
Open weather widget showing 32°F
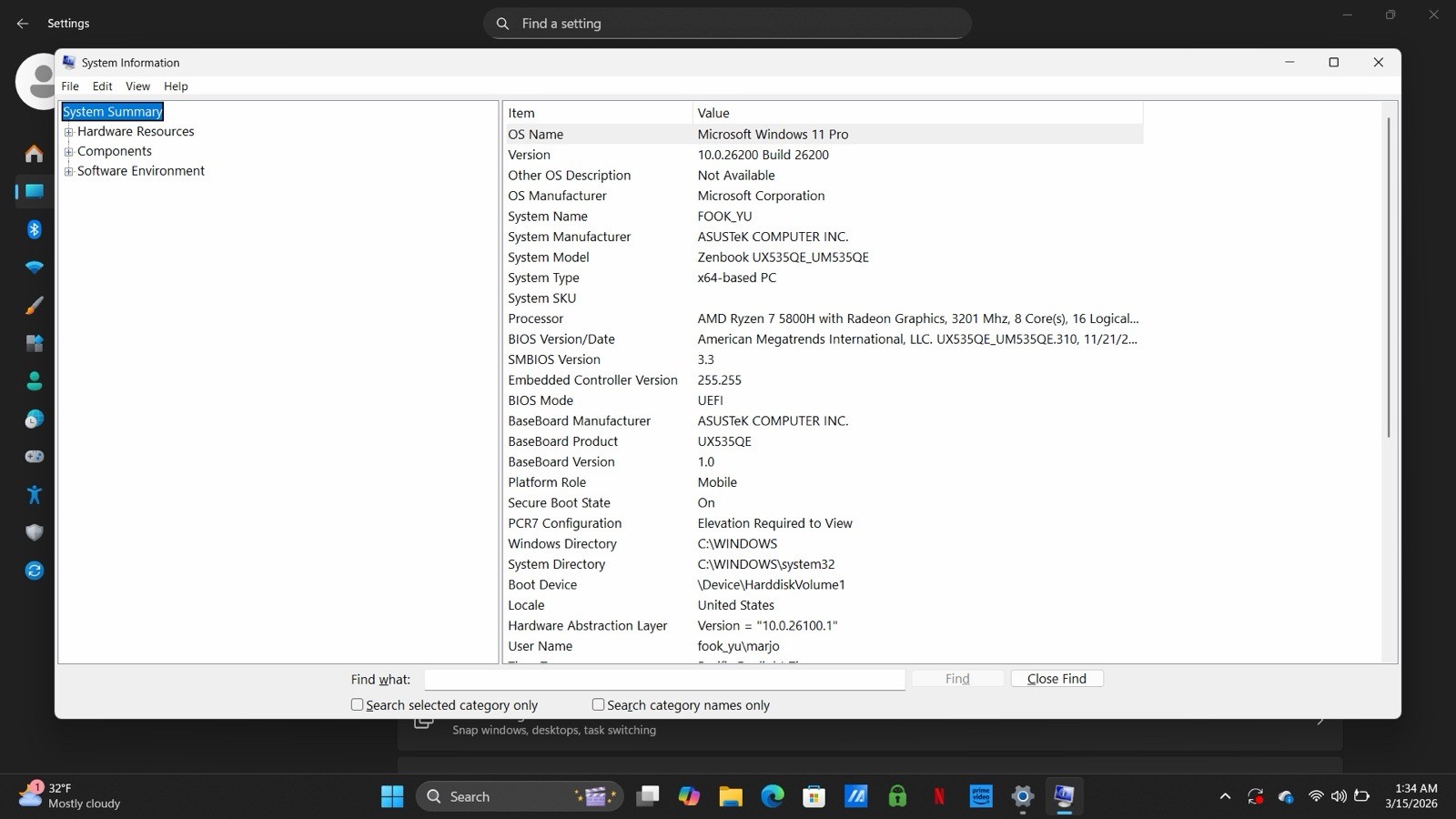click(x=69, y=795)
